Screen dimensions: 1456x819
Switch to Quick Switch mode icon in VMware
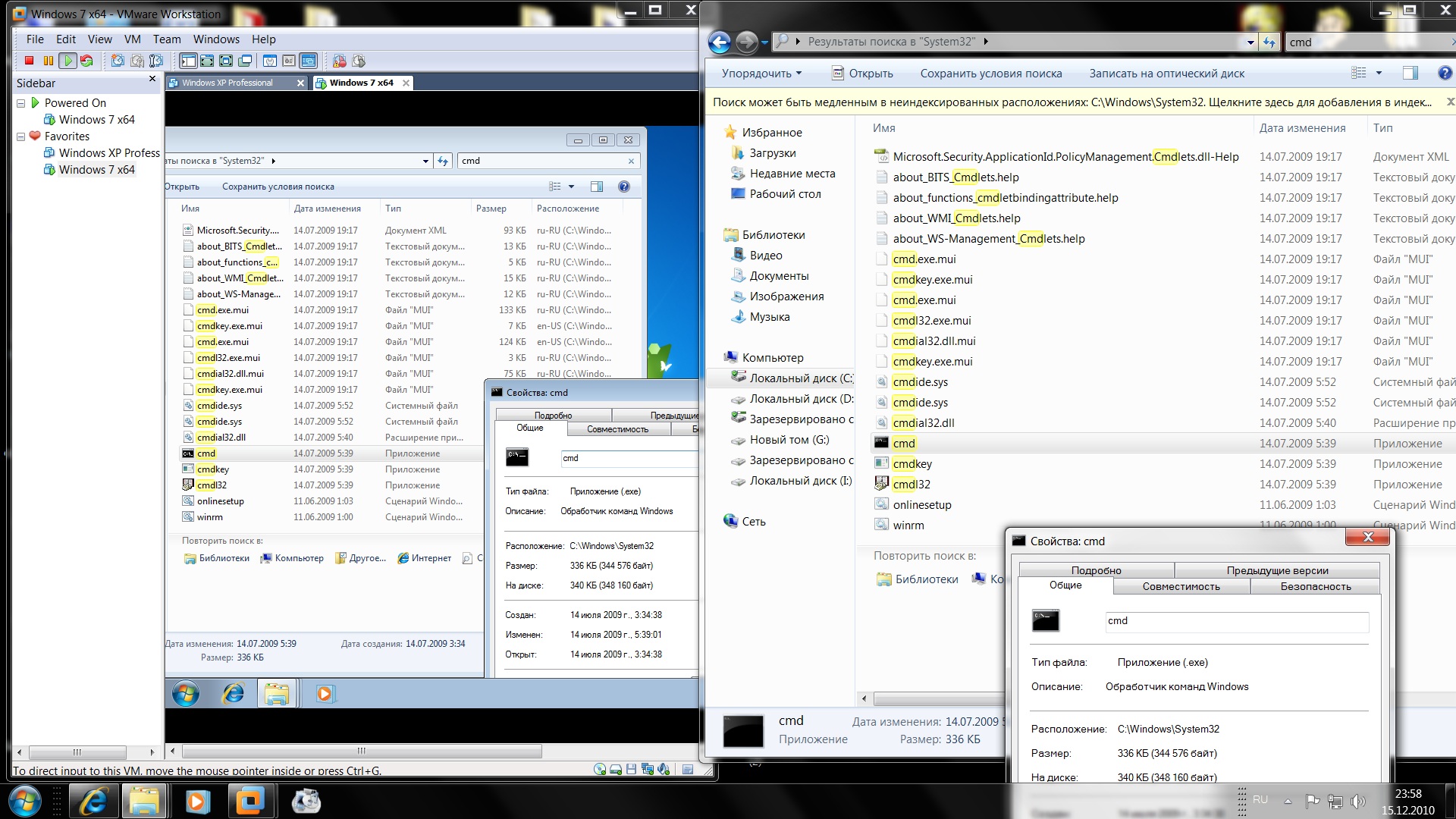pos(208,61)
